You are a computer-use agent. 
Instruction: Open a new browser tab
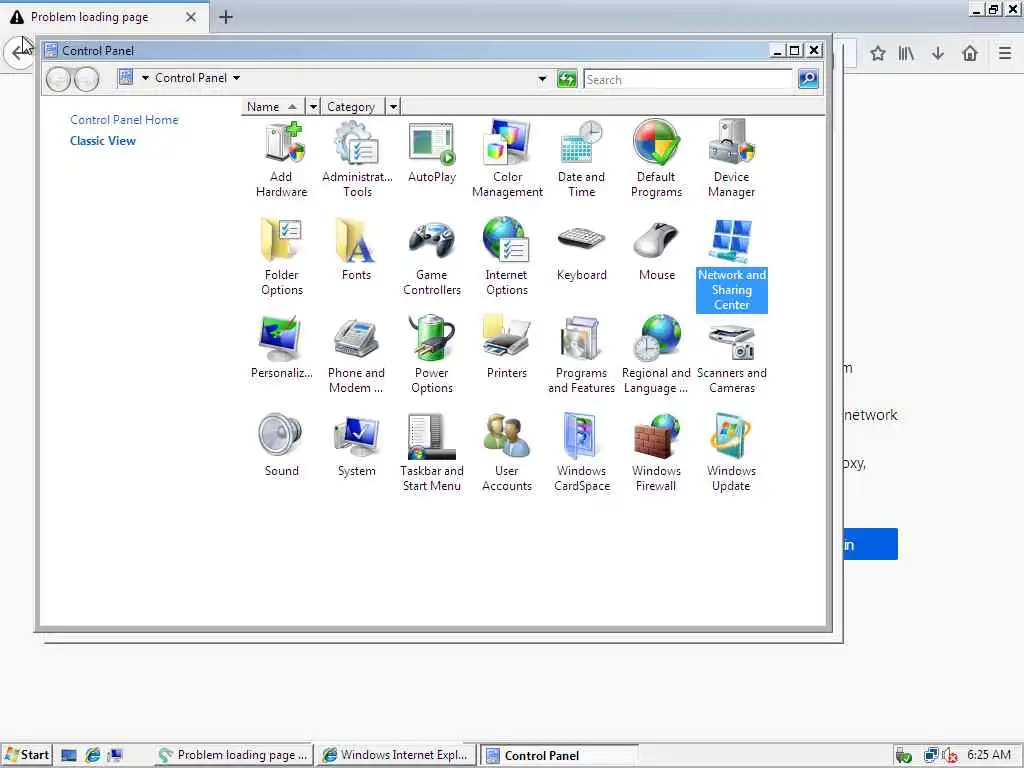[x=226, y=17]
